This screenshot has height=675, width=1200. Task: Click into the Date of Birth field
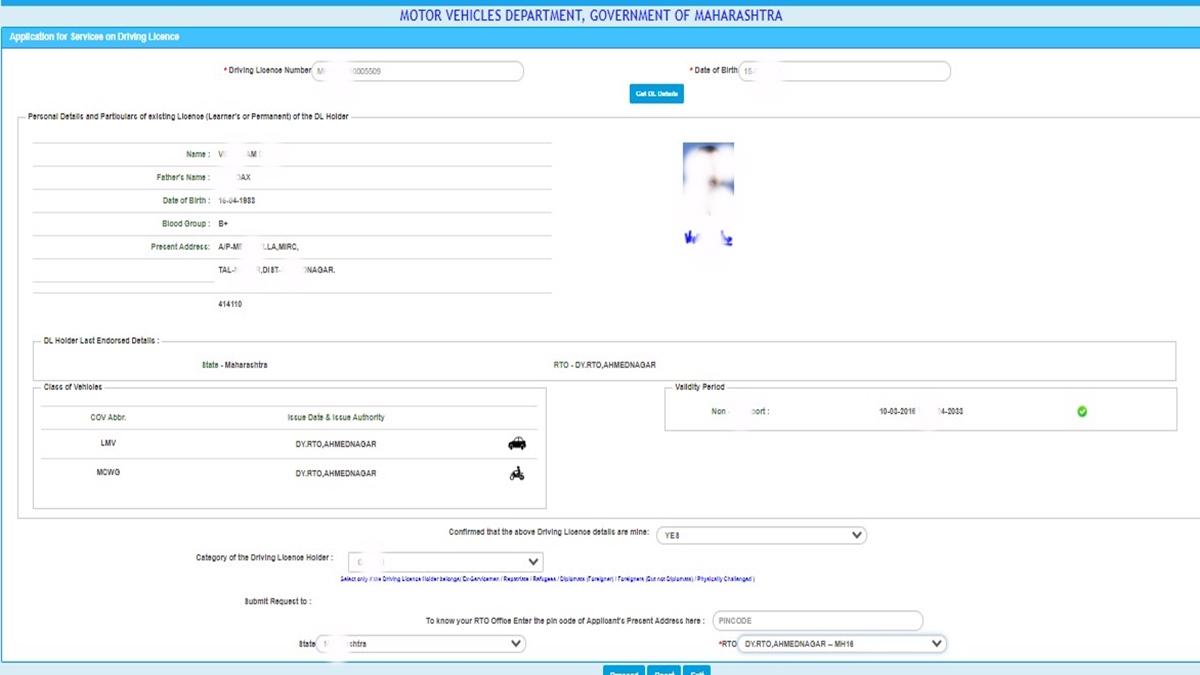845,72
